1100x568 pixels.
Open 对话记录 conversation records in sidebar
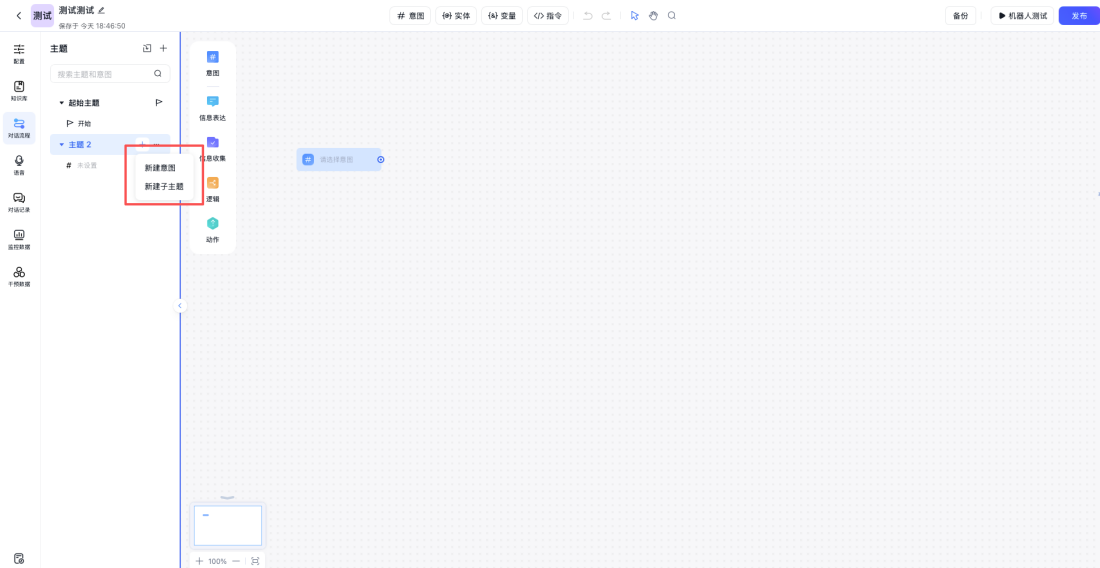pyautogui.click(x=19, y=201)
